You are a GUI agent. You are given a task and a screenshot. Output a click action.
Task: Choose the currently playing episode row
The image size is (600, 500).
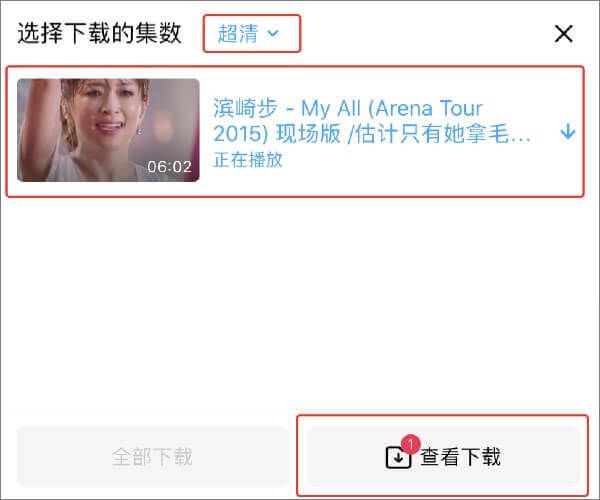pyautogui.click(x=295, y=131)
